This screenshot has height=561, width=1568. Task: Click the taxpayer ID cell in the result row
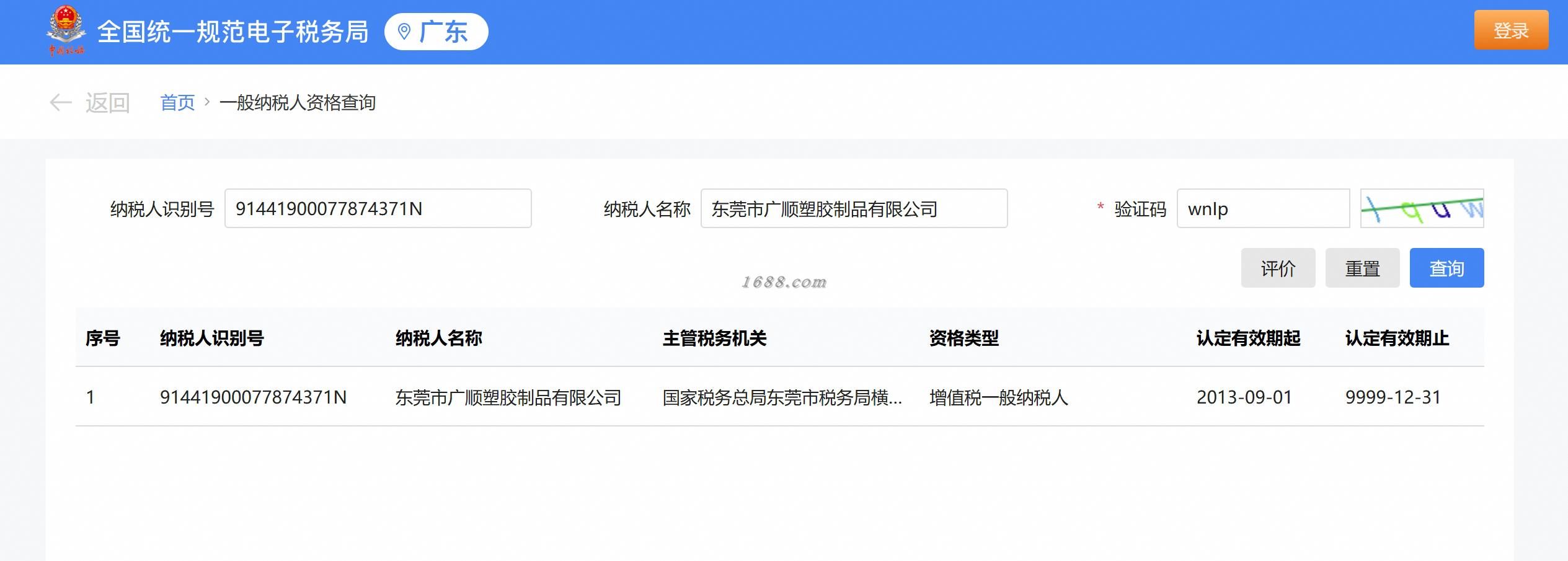(x=253, y=397)
